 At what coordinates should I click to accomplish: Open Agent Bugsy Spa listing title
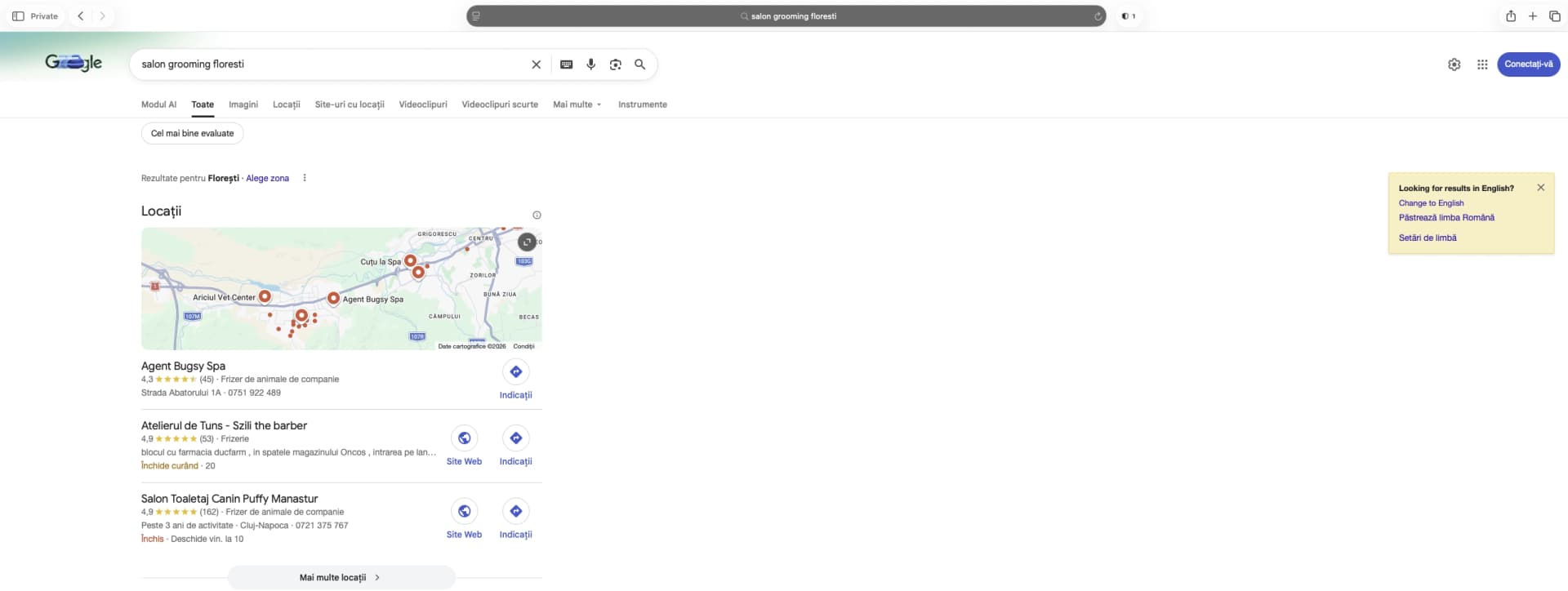(183, 366)
